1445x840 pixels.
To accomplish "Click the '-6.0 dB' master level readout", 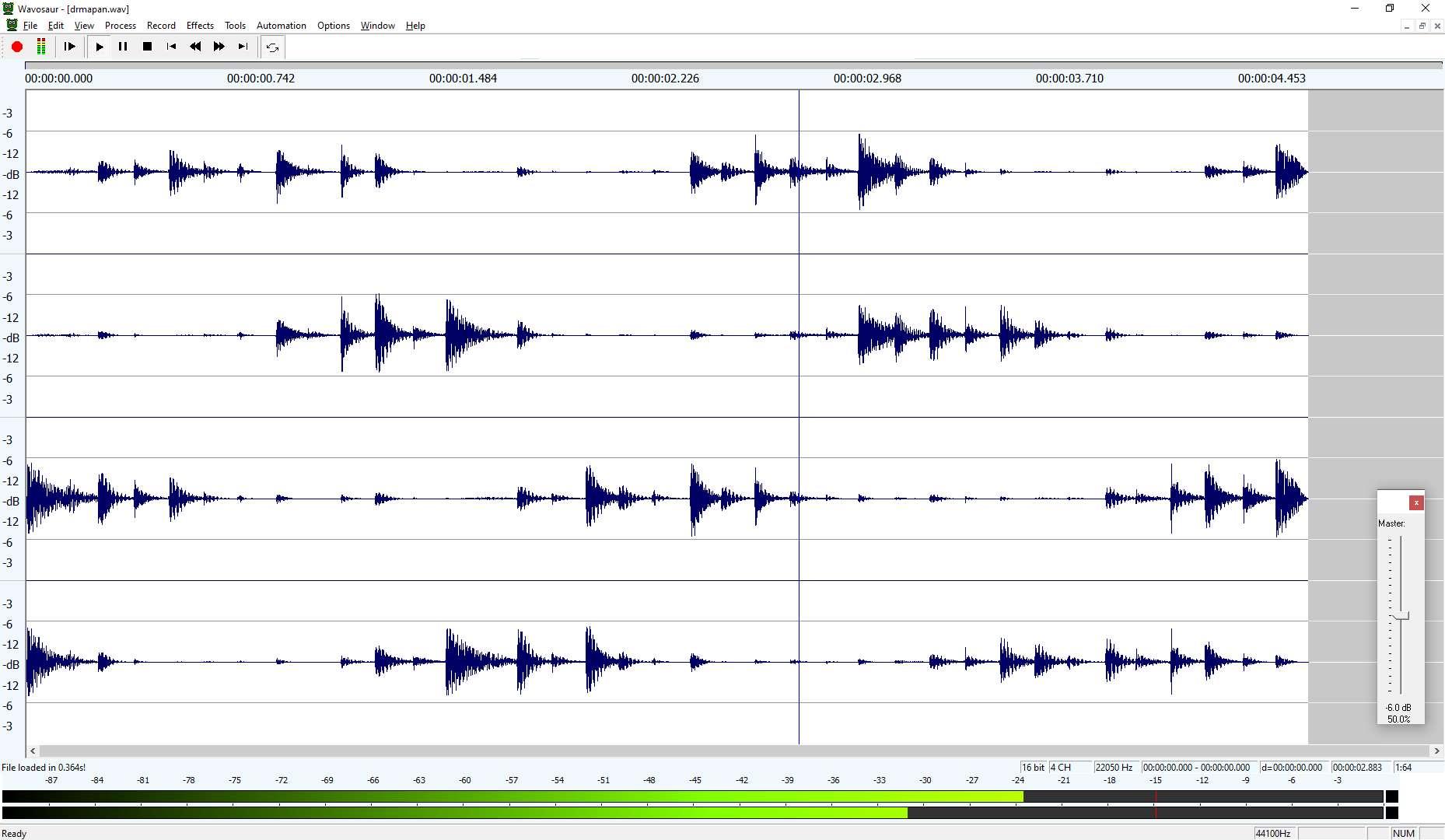I will (1398, 708).
